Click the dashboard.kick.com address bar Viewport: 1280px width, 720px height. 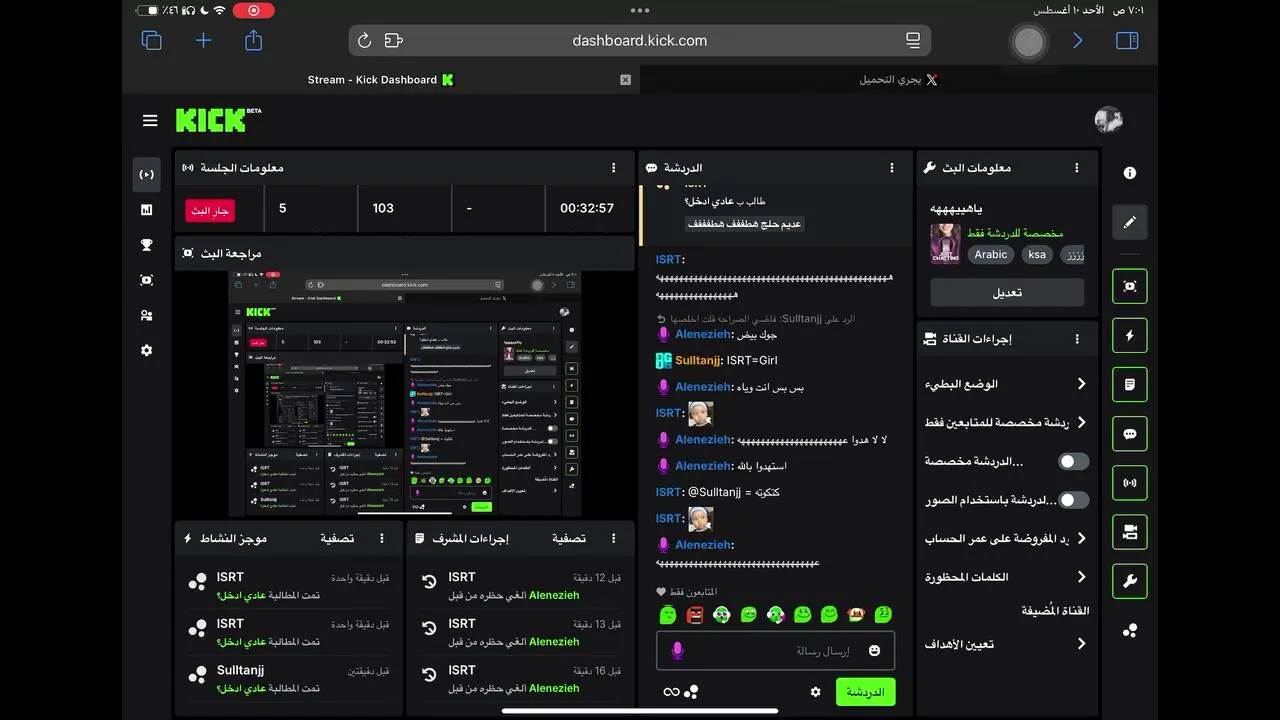tap(640, 41)
